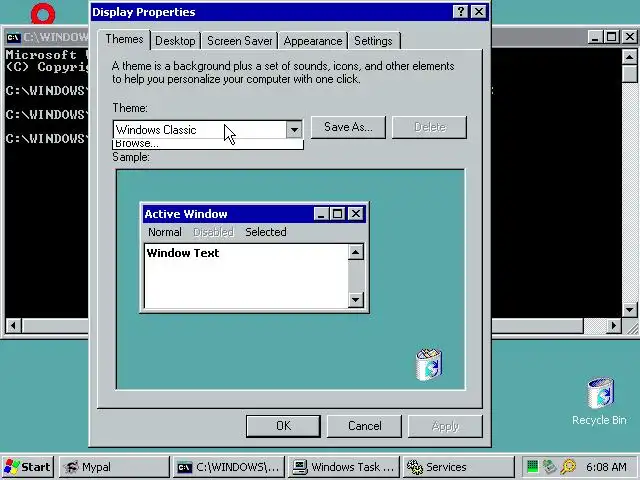The height and width of the screenshot is (480, 640).
Task: Click the Delete theme button
Action: [429, 127]
